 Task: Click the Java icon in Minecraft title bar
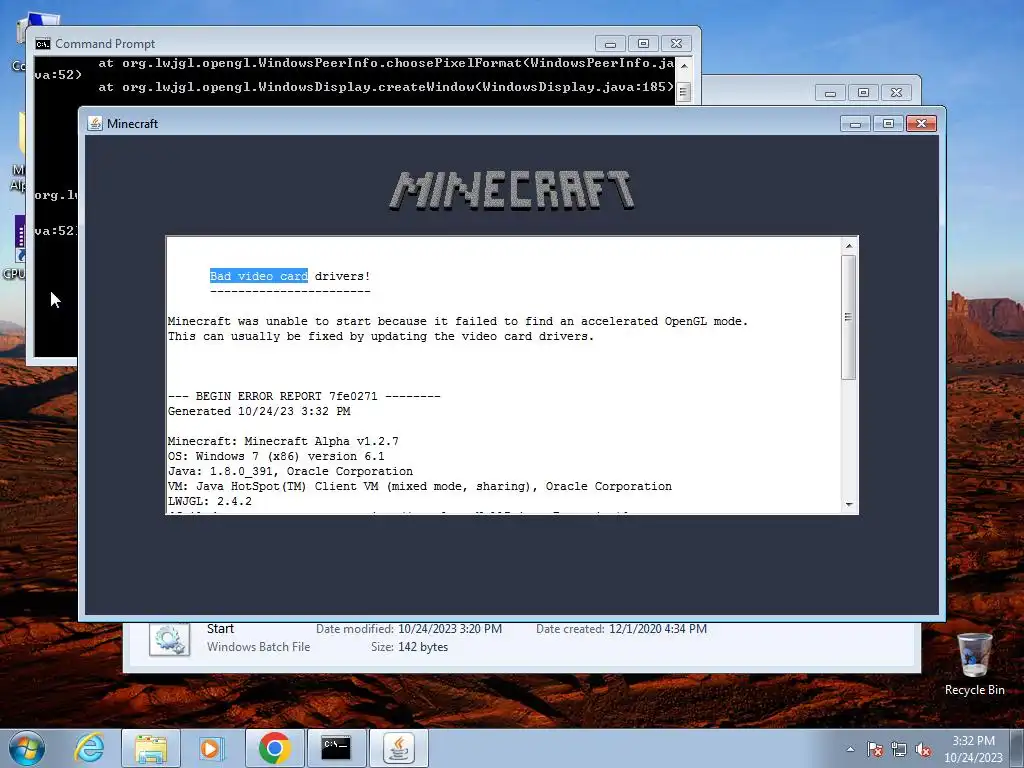point(95,123)
